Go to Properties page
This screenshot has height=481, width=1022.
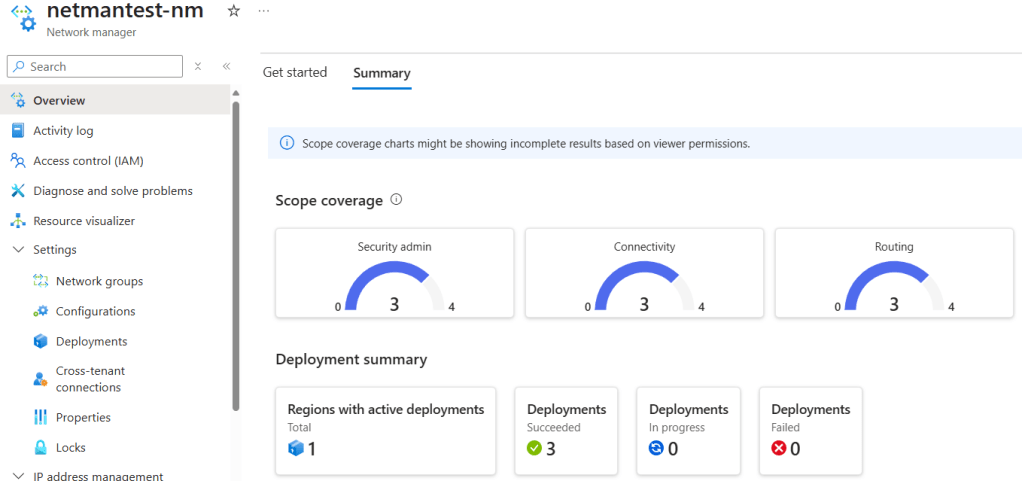click(115, 417)
